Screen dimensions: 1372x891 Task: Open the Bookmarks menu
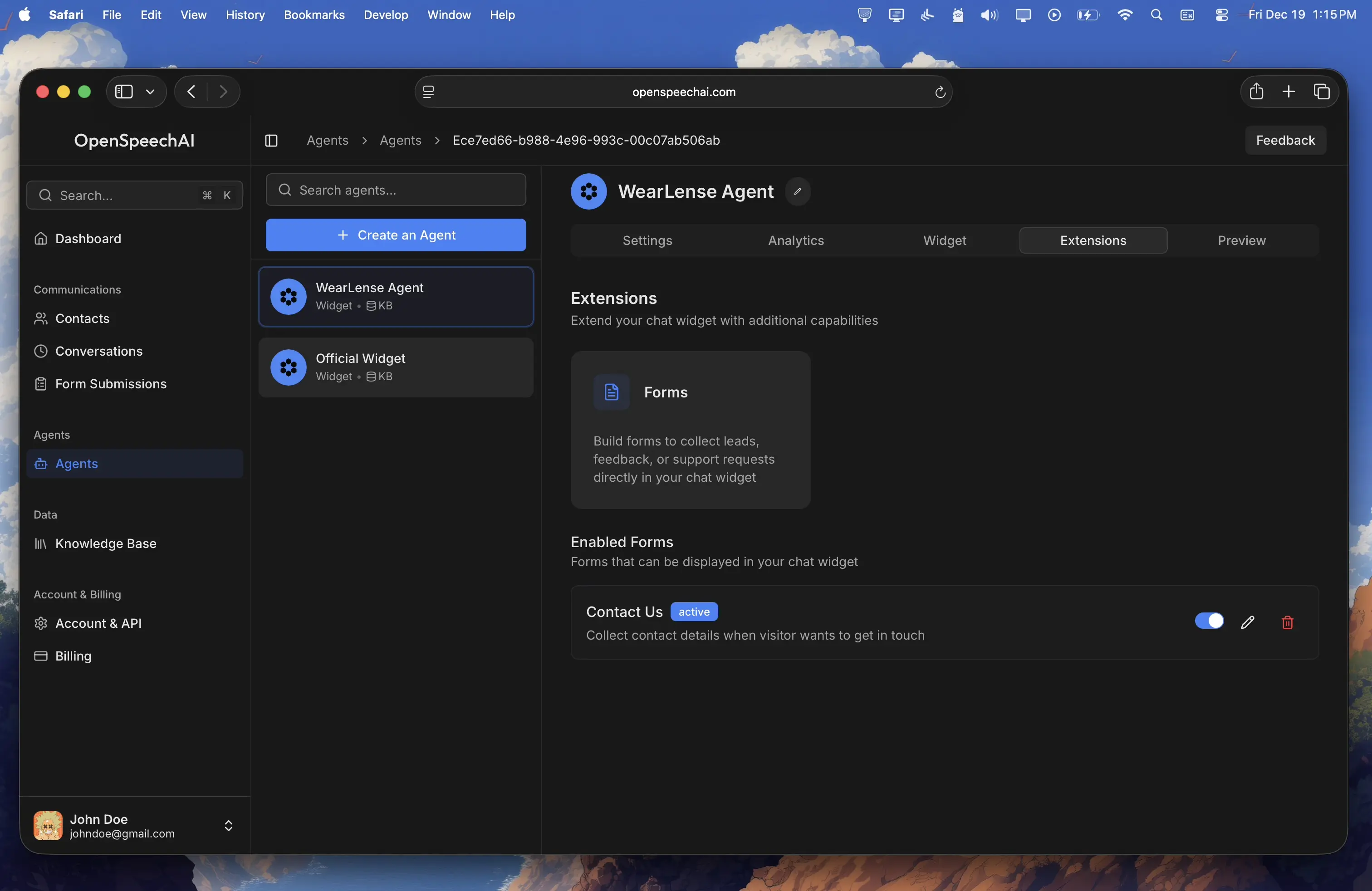tap(314, 15)
